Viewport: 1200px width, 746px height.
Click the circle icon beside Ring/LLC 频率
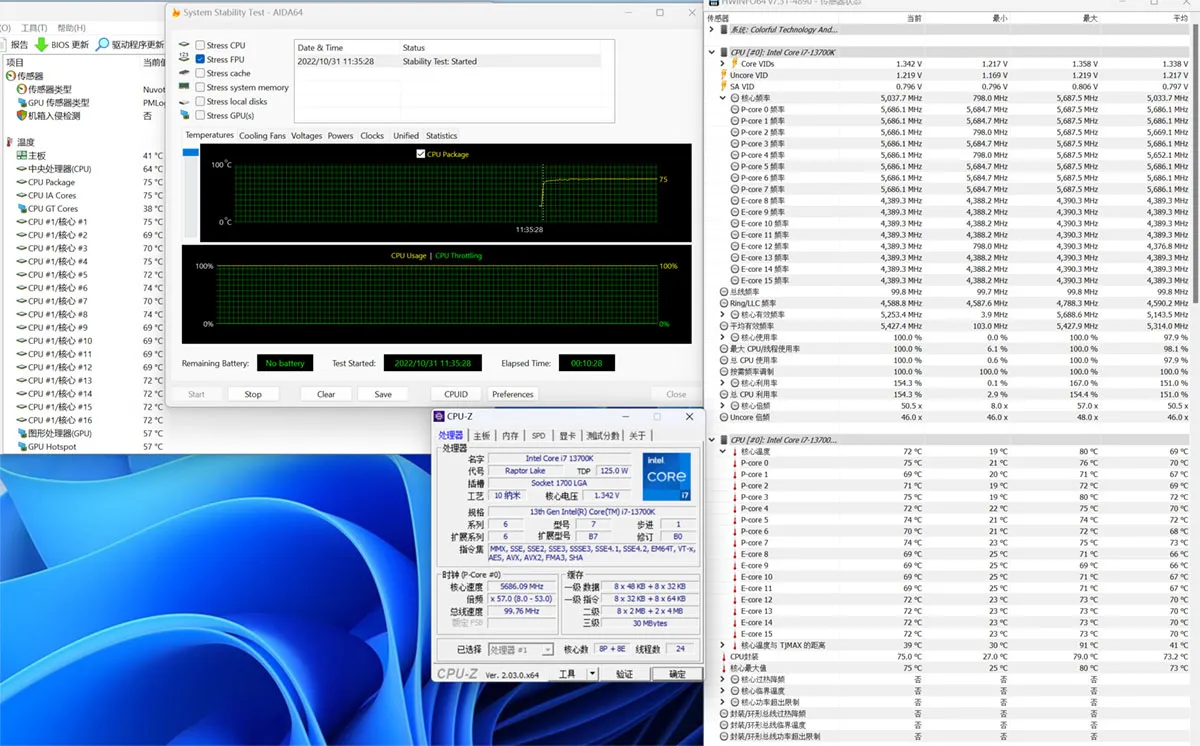[724, 303]
